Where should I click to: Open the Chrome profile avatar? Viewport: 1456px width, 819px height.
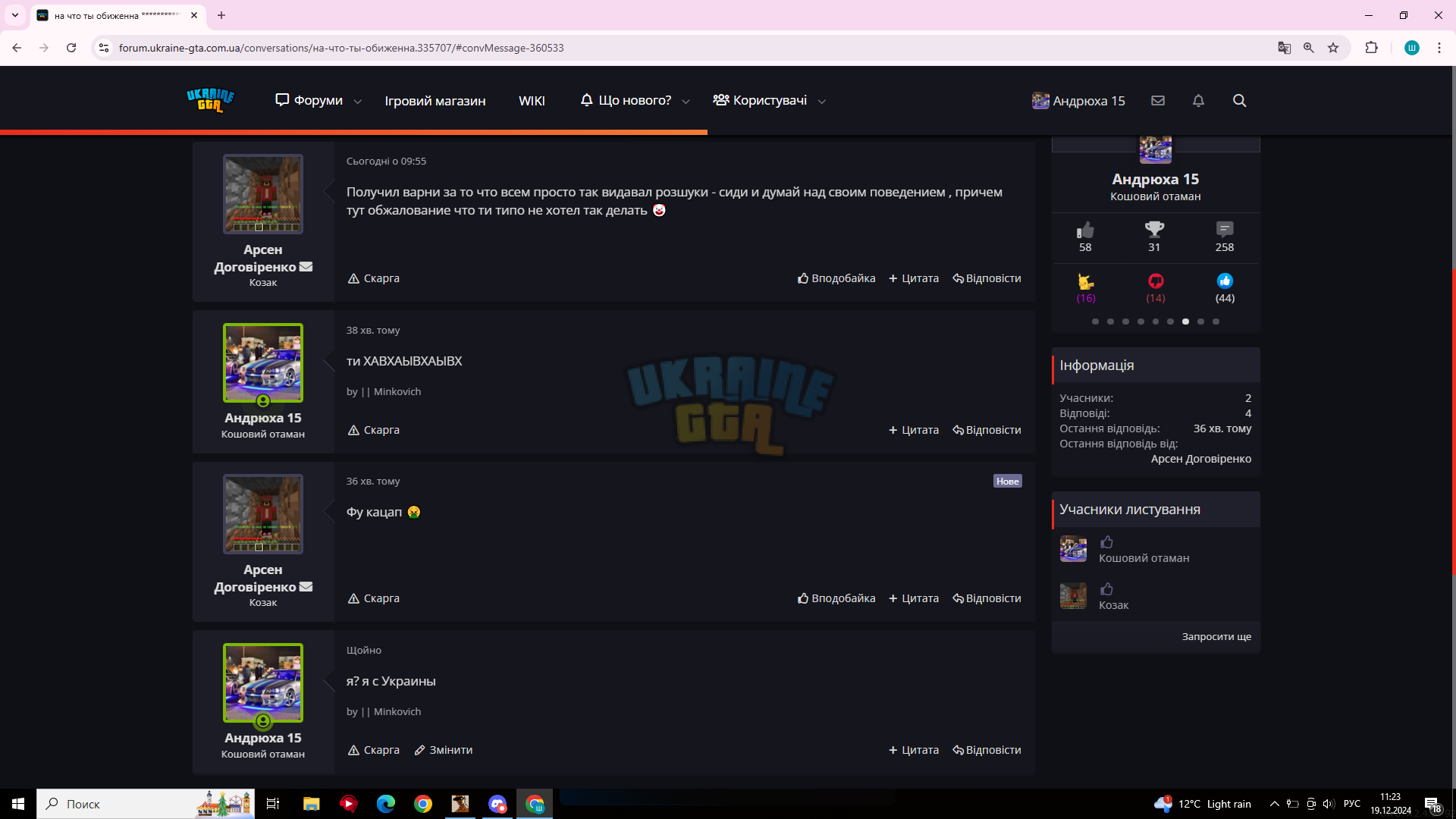(x=1412, y=48)
